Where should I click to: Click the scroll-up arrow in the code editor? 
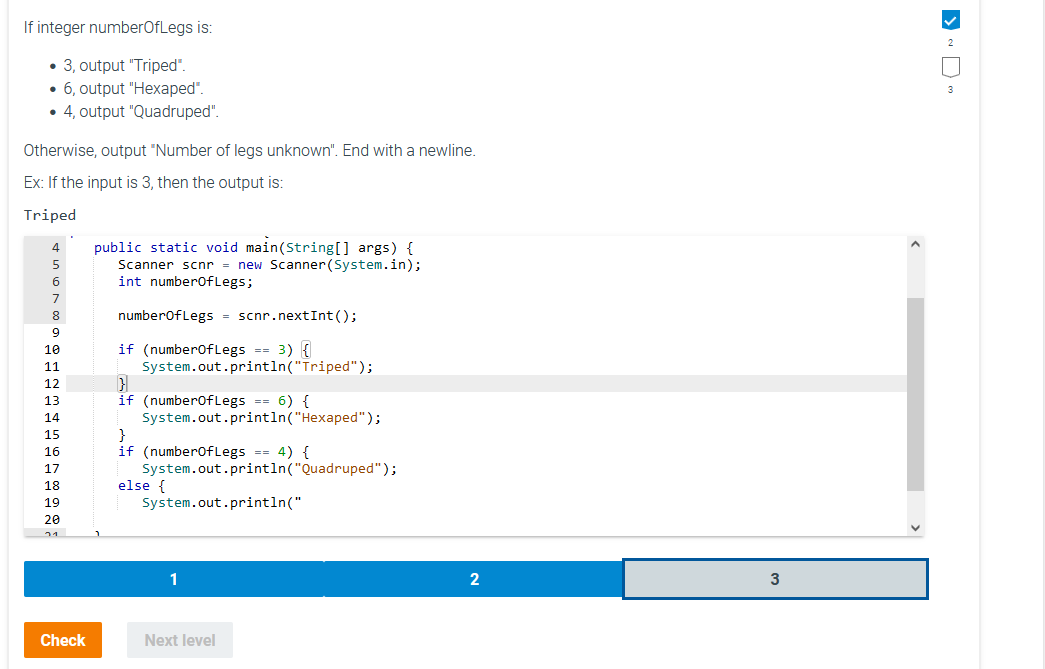coord(914,242)
